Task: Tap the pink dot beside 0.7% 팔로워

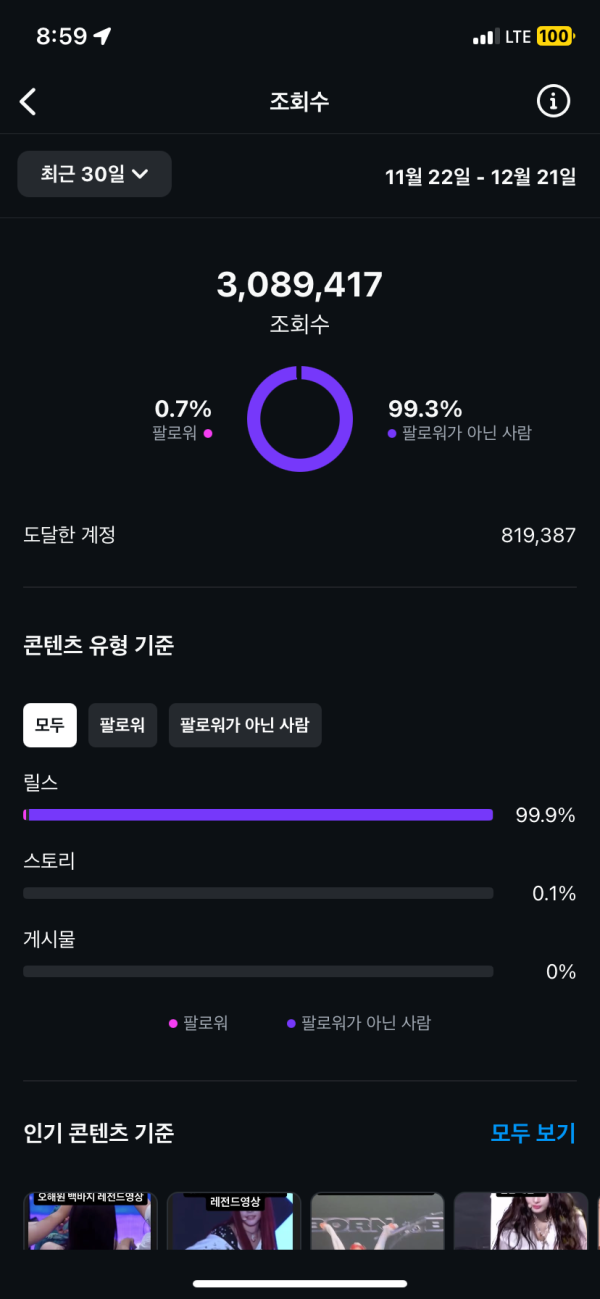Action: coord(208,434)
